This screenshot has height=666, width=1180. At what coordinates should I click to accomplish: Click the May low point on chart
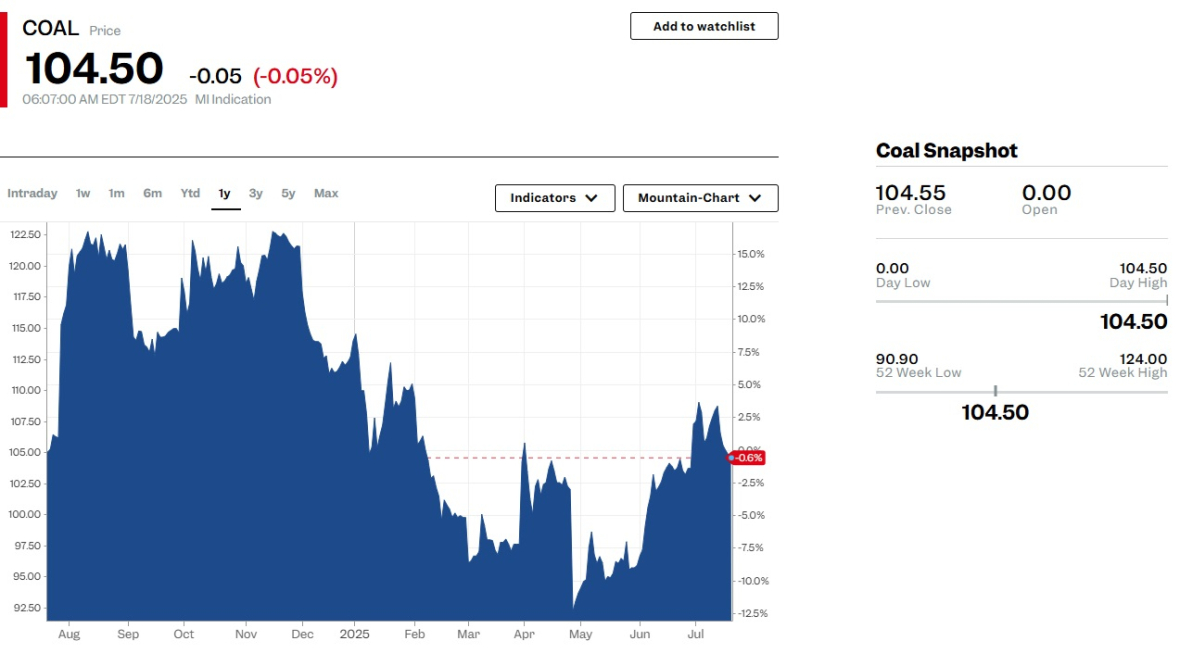pos(573,608)
